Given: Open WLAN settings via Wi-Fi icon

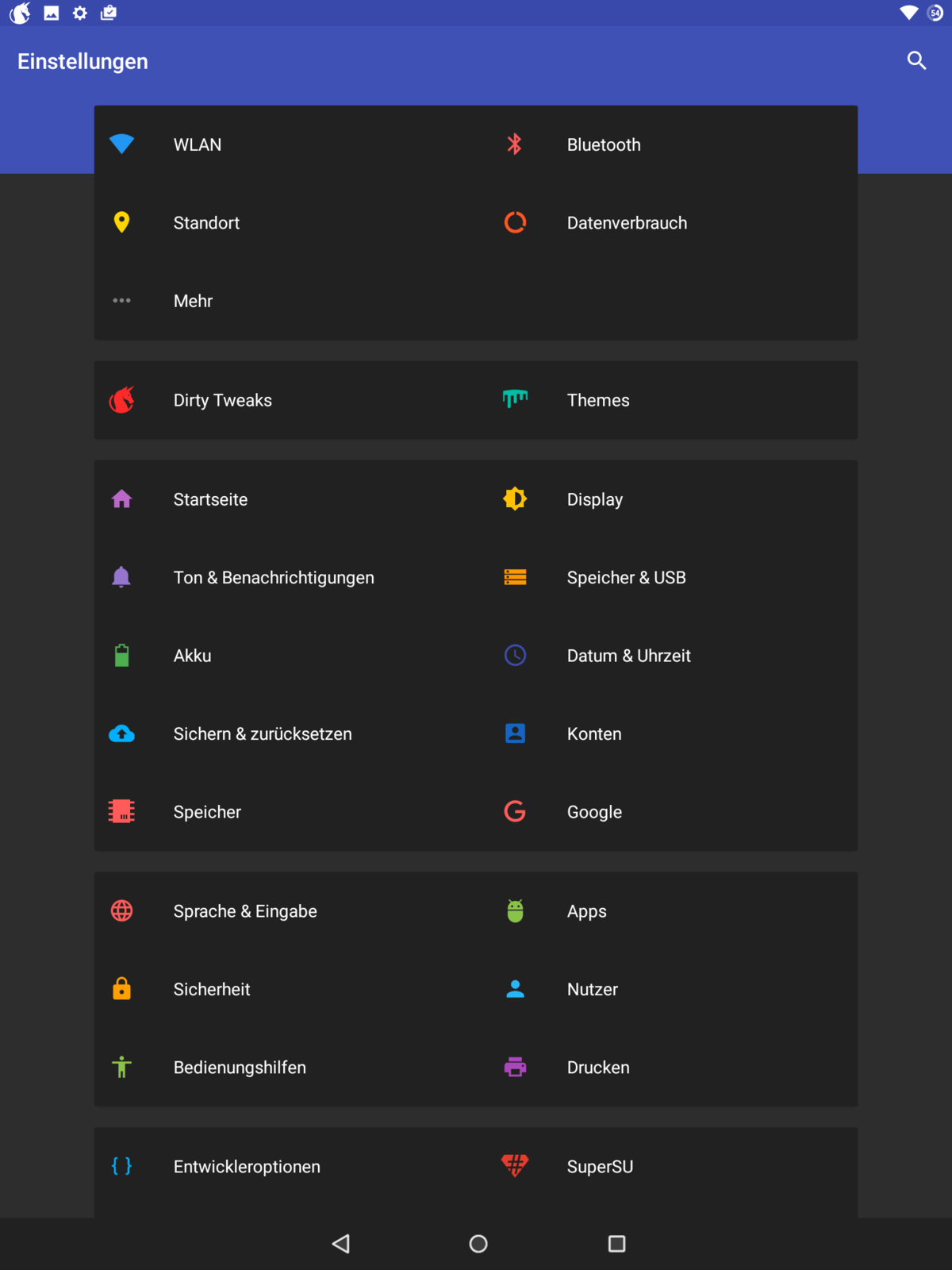Looking at the screenshot, I should click(121, 144).
